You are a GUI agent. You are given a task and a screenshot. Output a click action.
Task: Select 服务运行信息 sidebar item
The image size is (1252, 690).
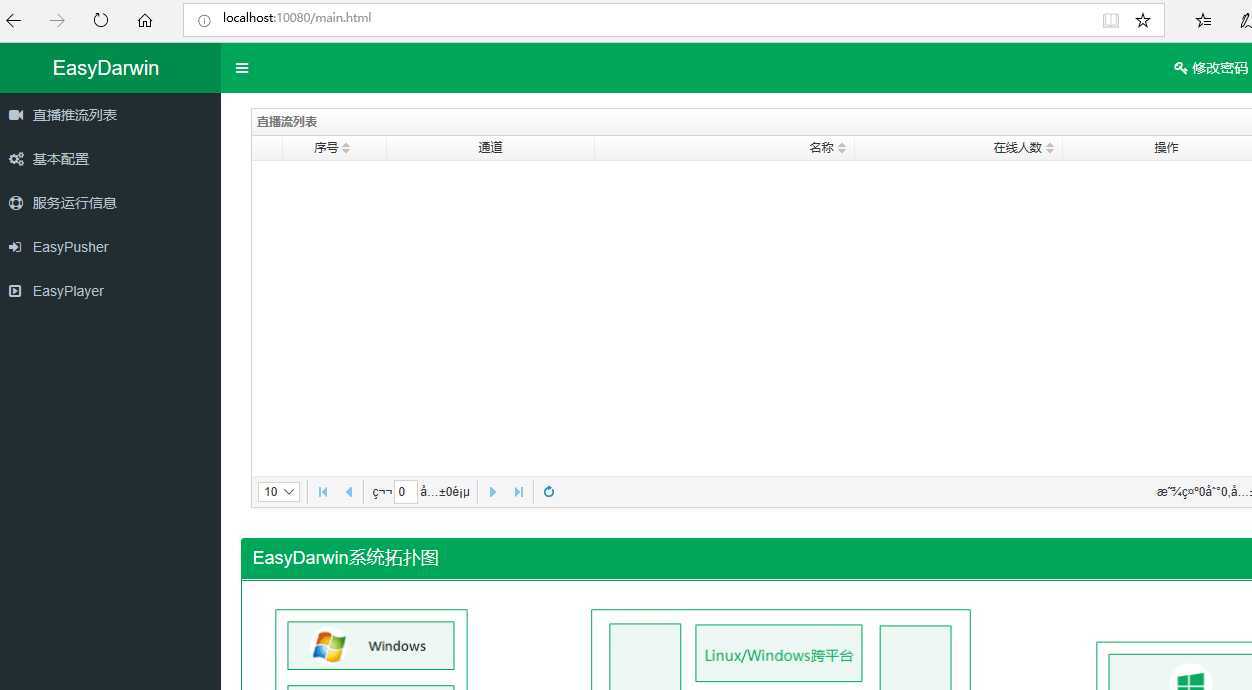tap(75, 203)
